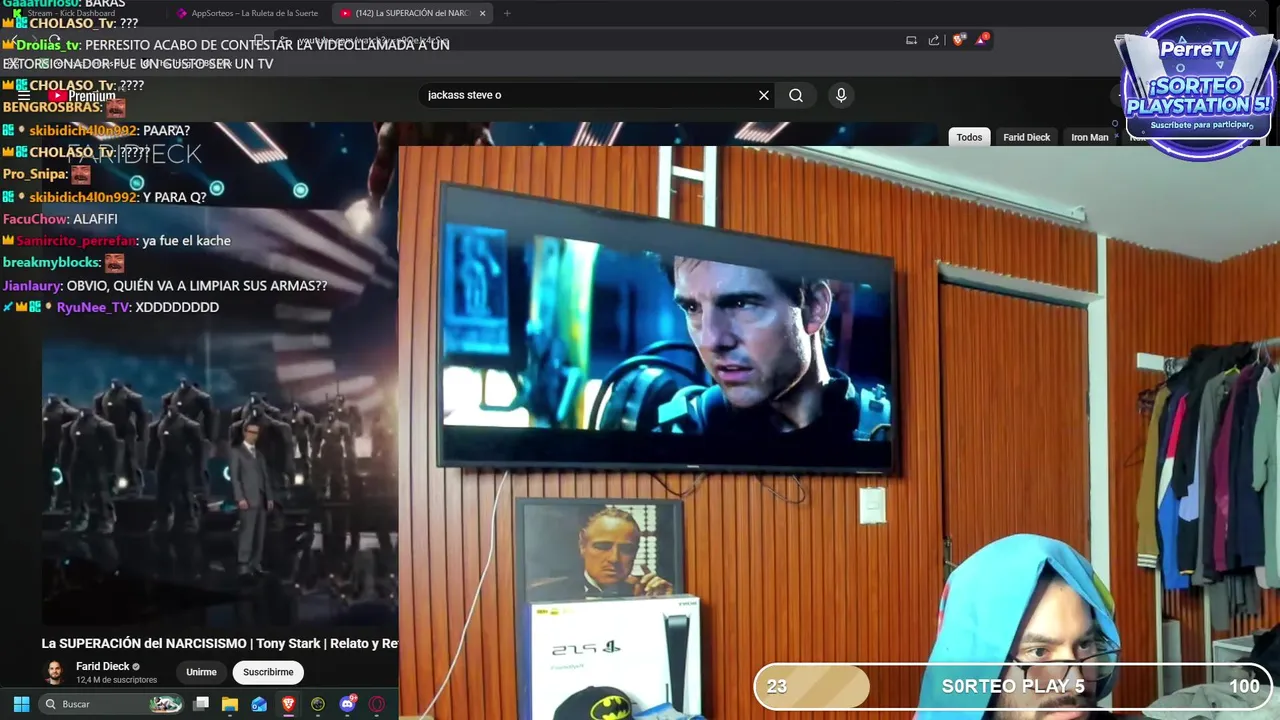
Task: Open a new browser tab with plus
Action: 507,13
